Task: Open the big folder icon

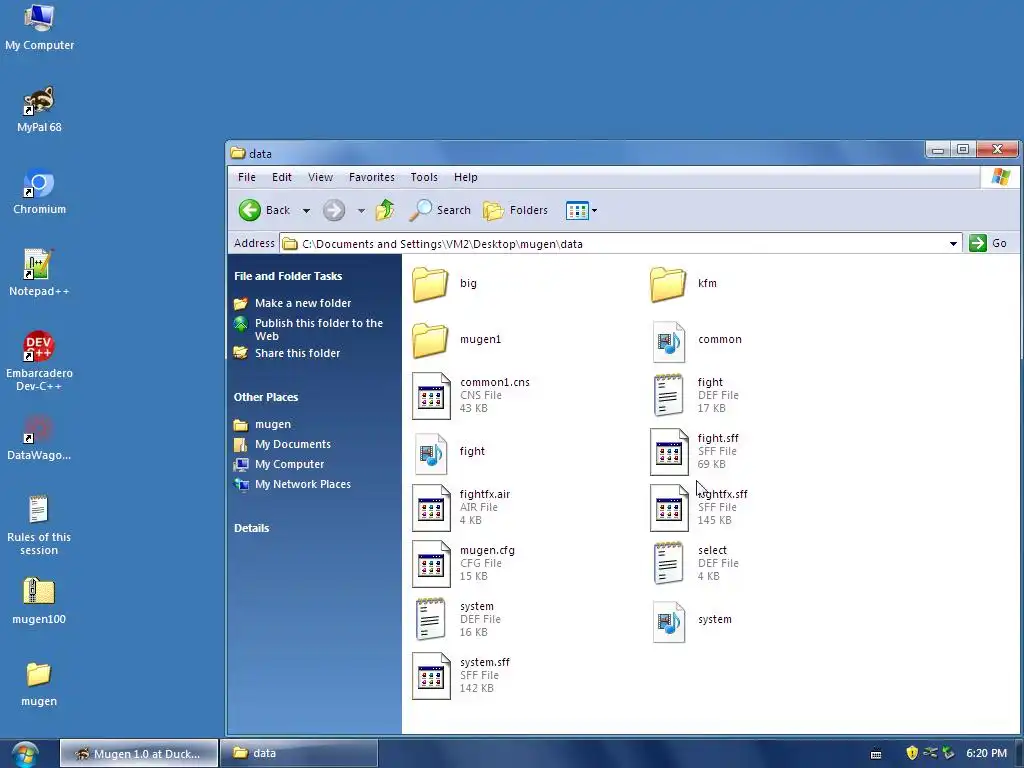Action: (x=430, y=284)
